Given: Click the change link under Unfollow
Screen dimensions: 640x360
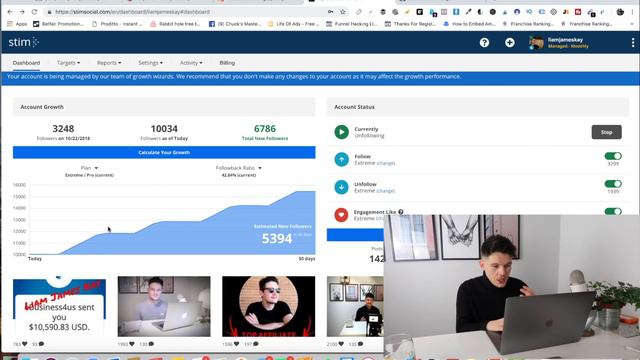Looking at the screenshot, I should pos(386,191).
